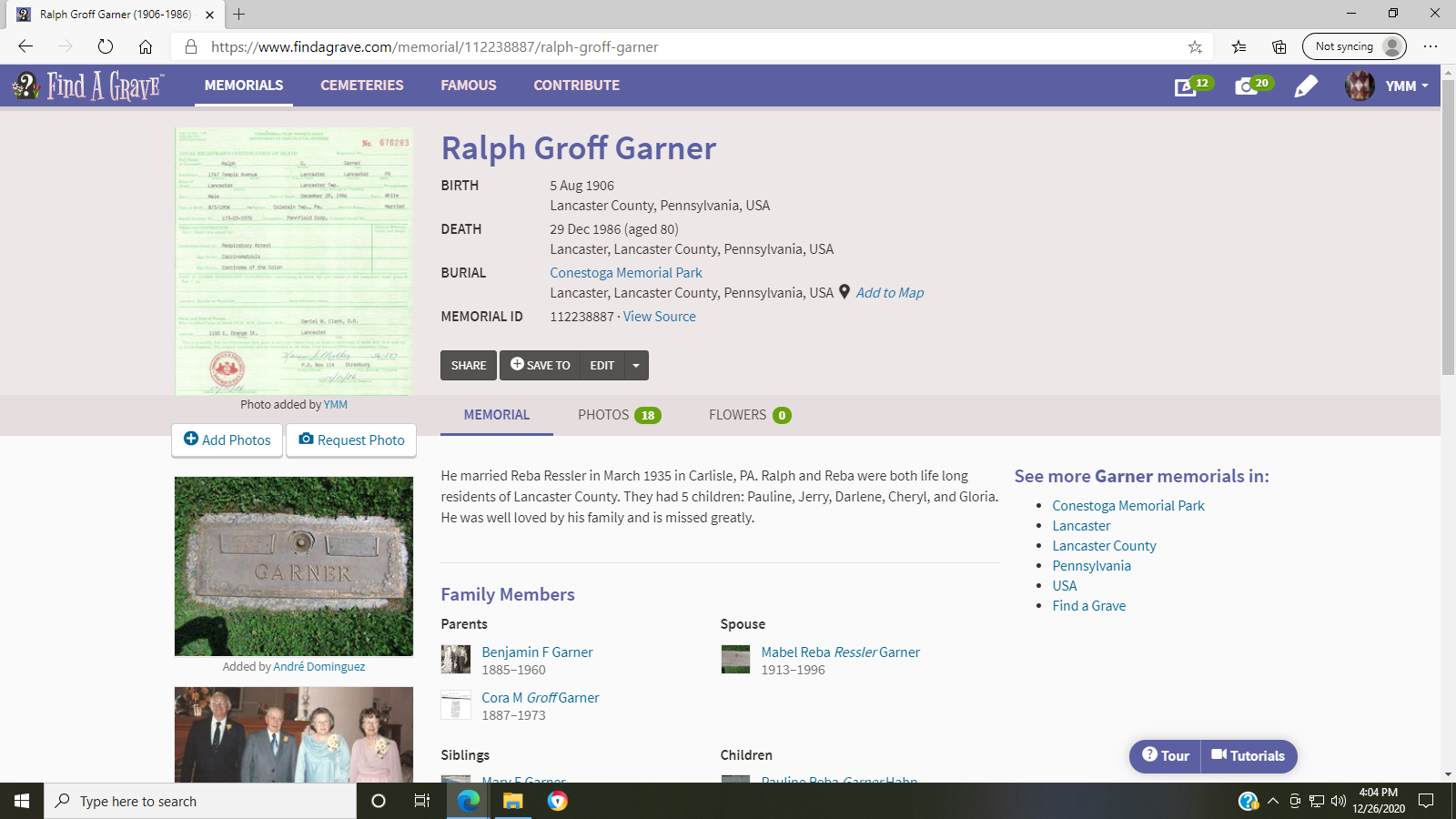Open the Tutorials button
This screenshot has height=819, width=1456.
coord(1249,756)
